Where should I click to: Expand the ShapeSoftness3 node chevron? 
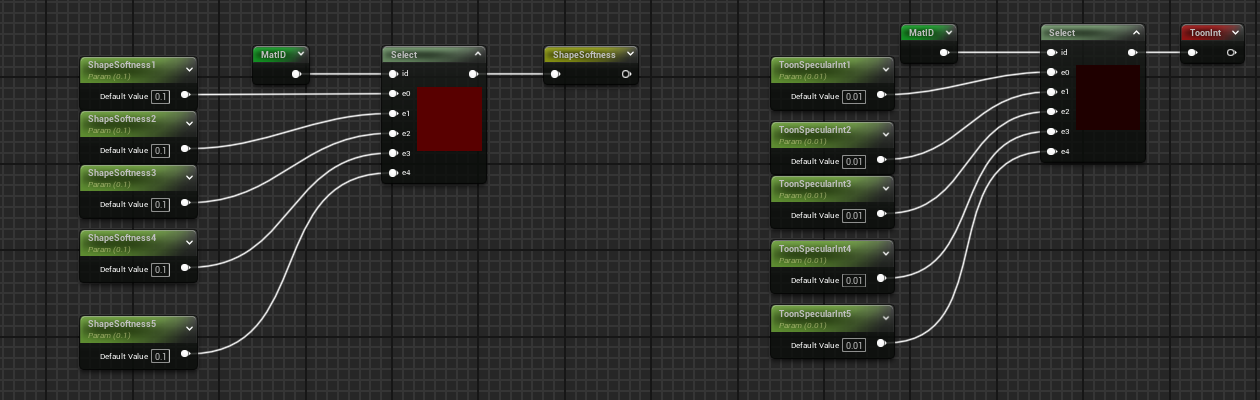(188, 176)
